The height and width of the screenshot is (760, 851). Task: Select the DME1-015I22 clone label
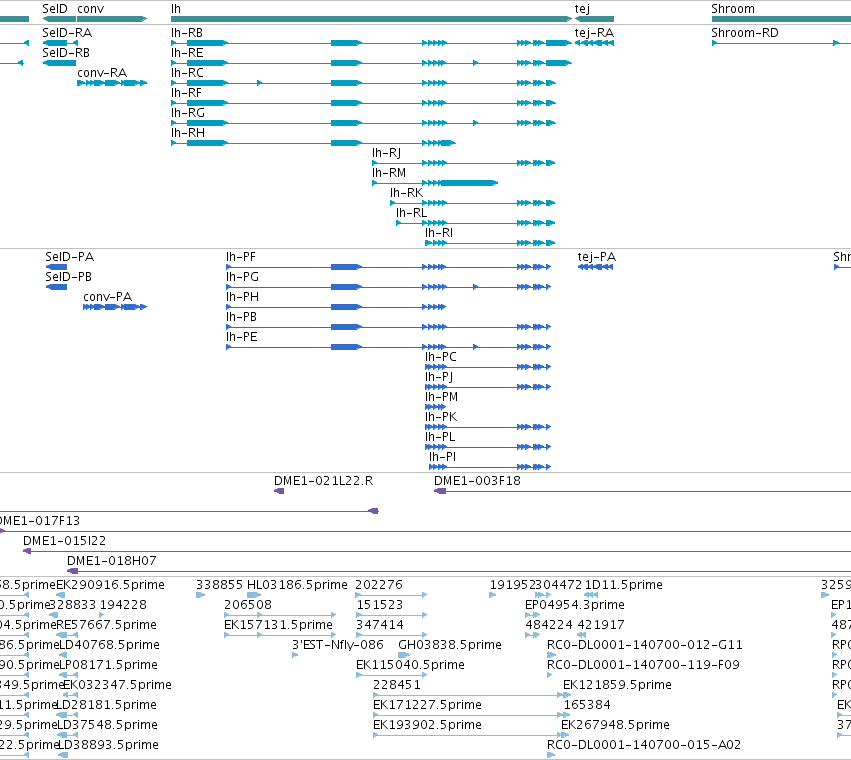(x=65, y=541)
